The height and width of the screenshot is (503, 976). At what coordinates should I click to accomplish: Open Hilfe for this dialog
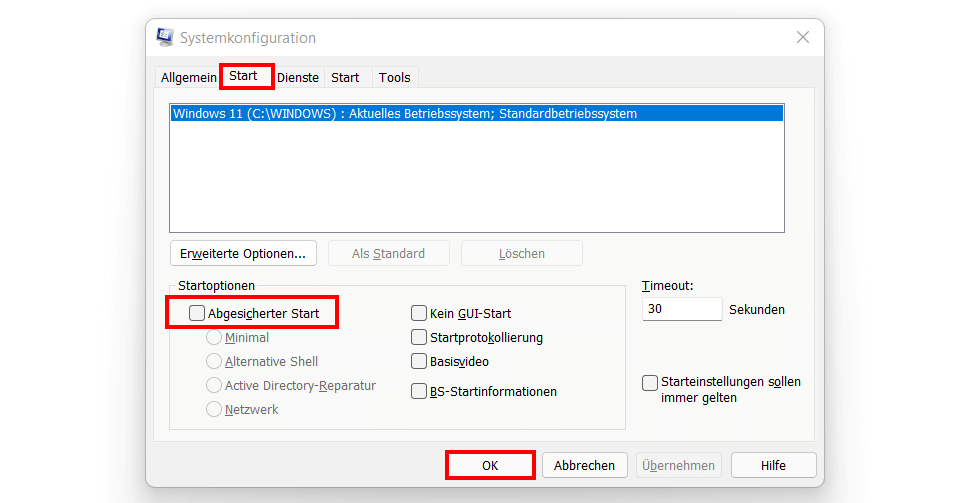pyautogui.click(x=772, y=465)
